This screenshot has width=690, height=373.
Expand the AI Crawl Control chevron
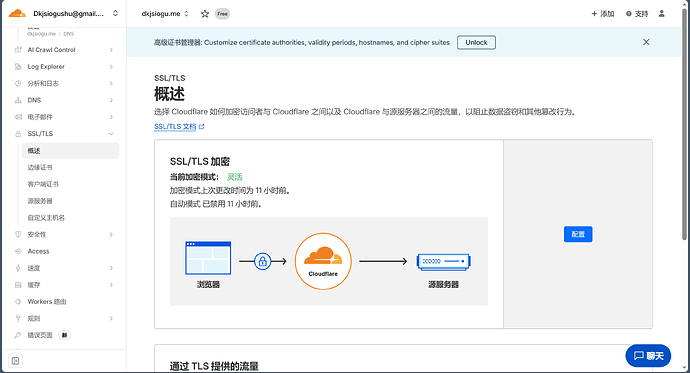(111, 50)
